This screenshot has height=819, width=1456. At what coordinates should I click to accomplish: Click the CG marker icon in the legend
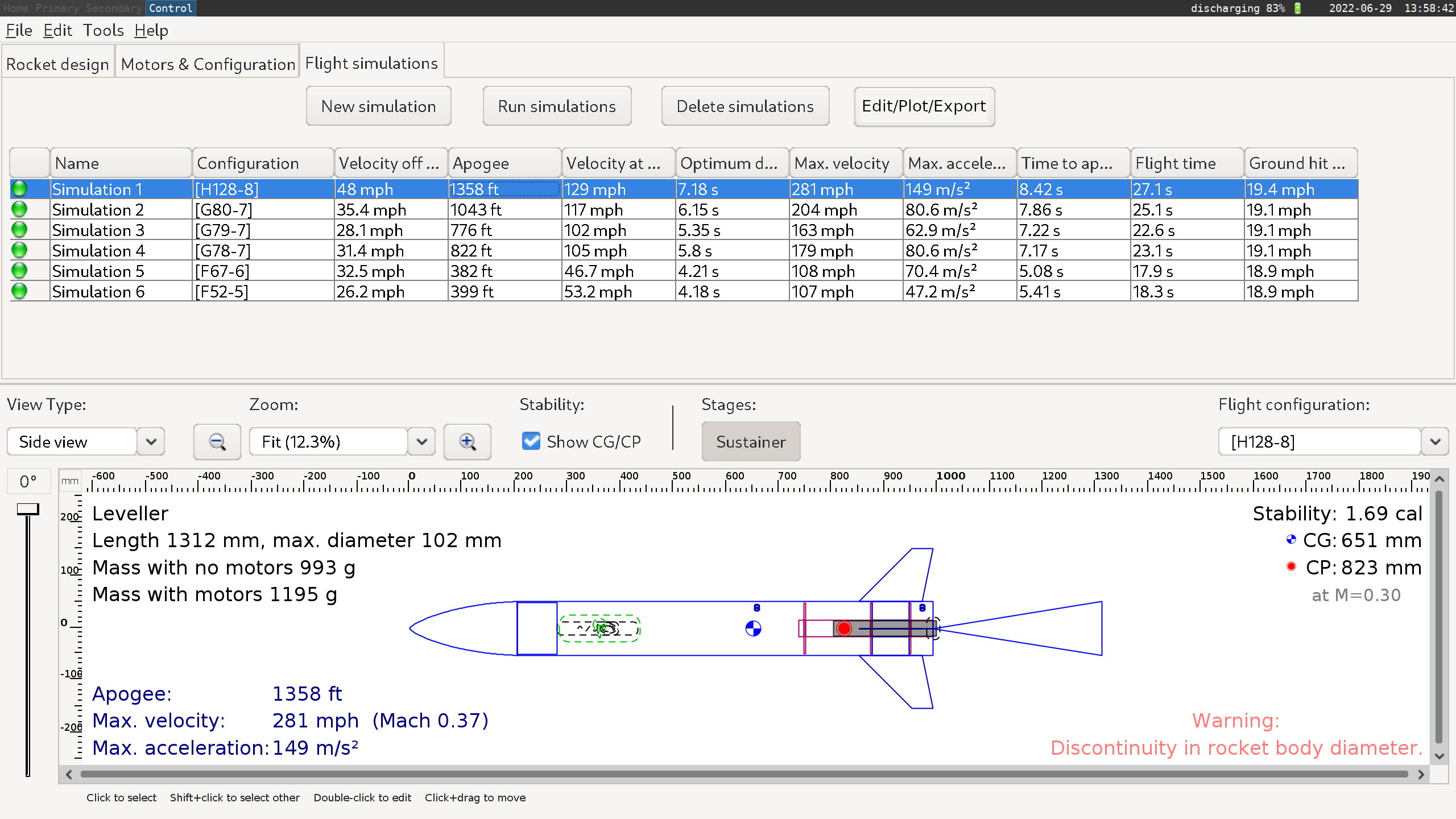[1291, 540]
